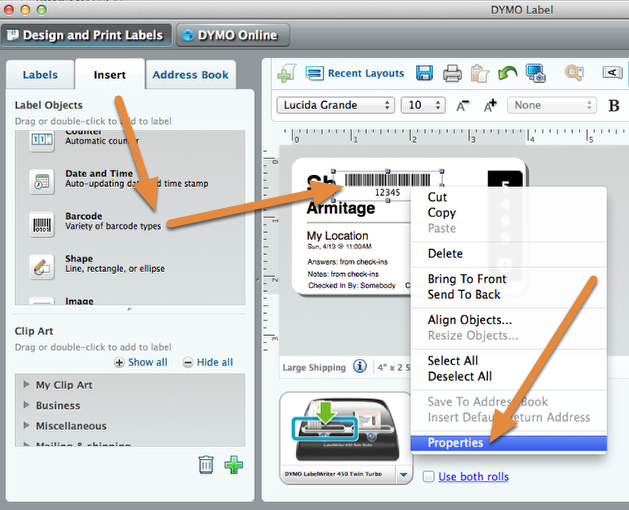Viewport: 629px width, 510px height.
Task: Expand the Business clip art category
Action: pyautogui.click(x=26, y=404)
